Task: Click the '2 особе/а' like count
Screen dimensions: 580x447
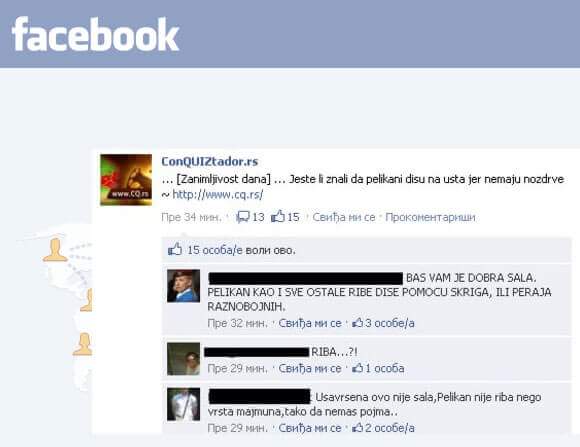Action: (x=390, y=428)
